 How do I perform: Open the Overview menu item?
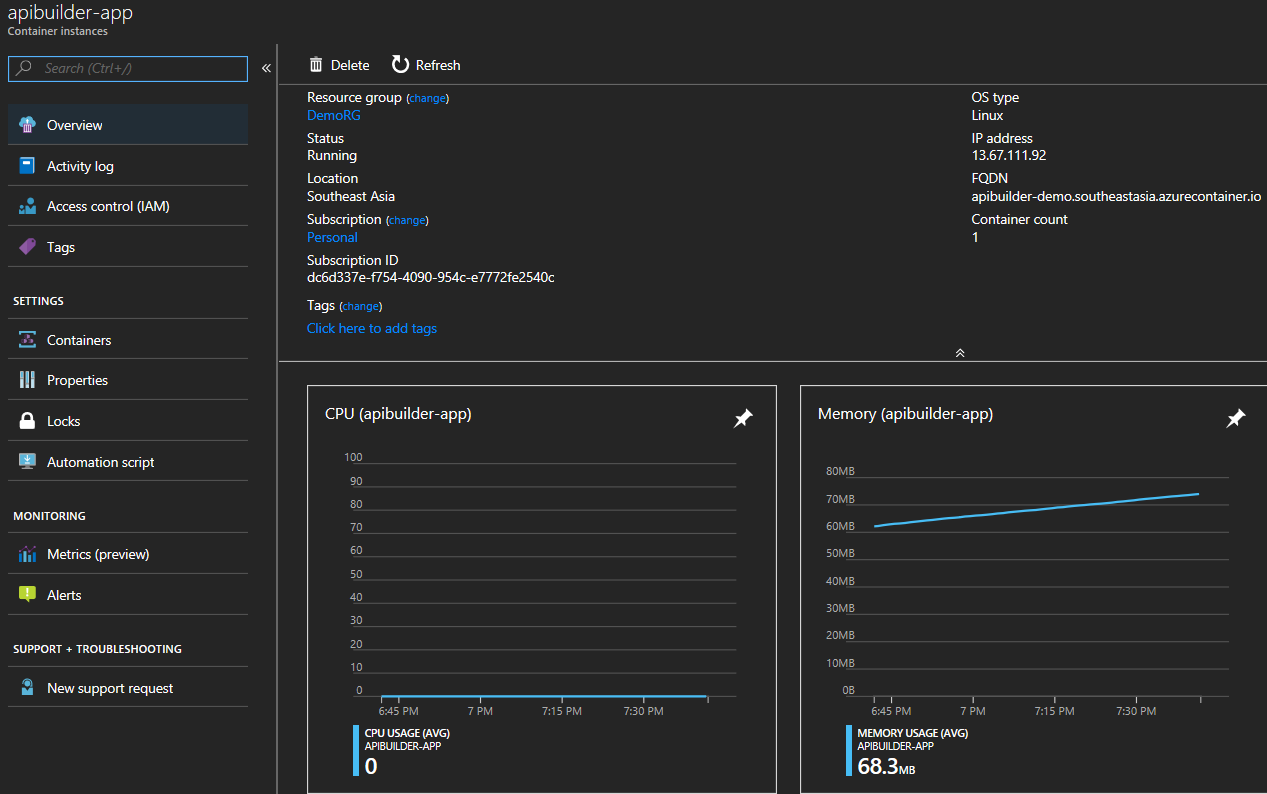click(x=128, y=125)
